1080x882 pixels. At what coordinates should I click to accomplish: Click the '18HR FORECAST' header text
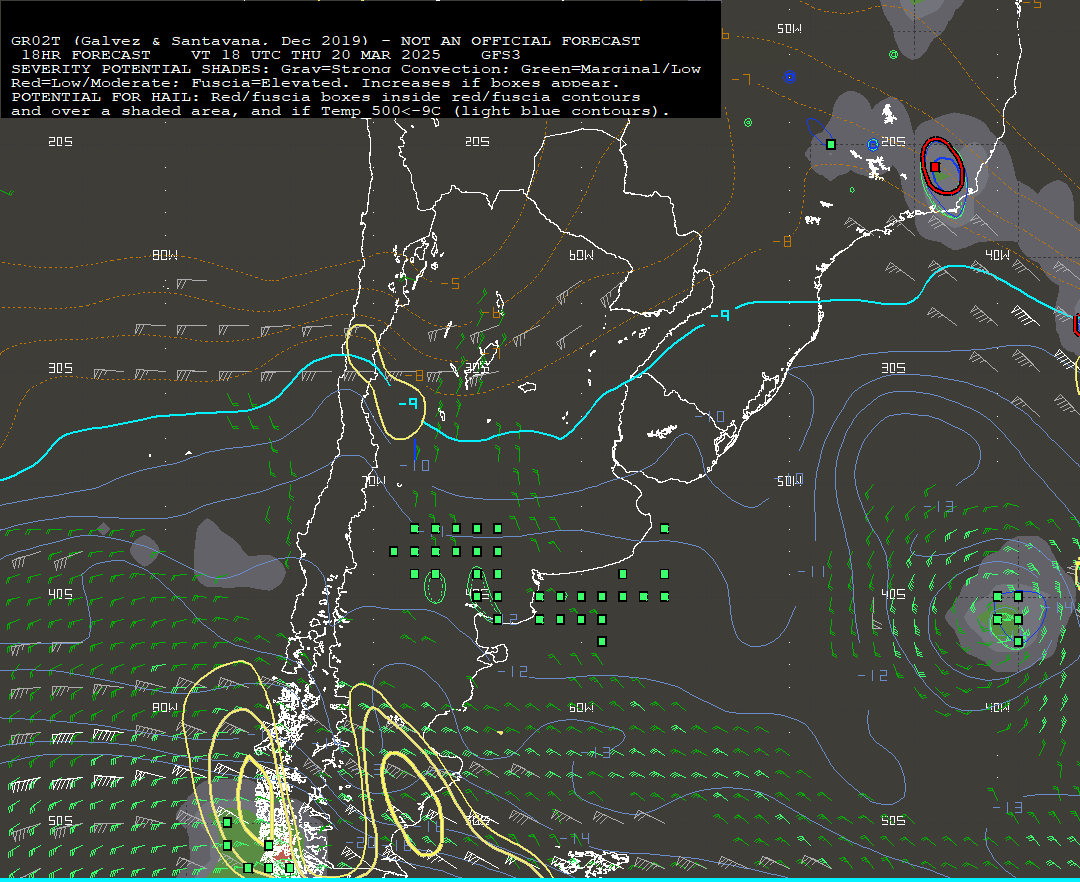coord(85,54)
